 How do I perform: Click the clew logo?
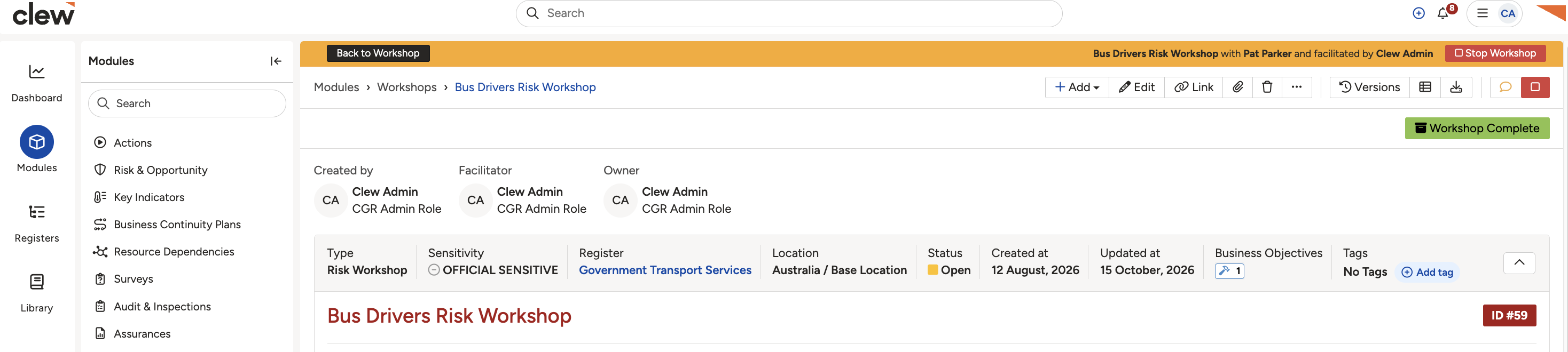(44, 13)
